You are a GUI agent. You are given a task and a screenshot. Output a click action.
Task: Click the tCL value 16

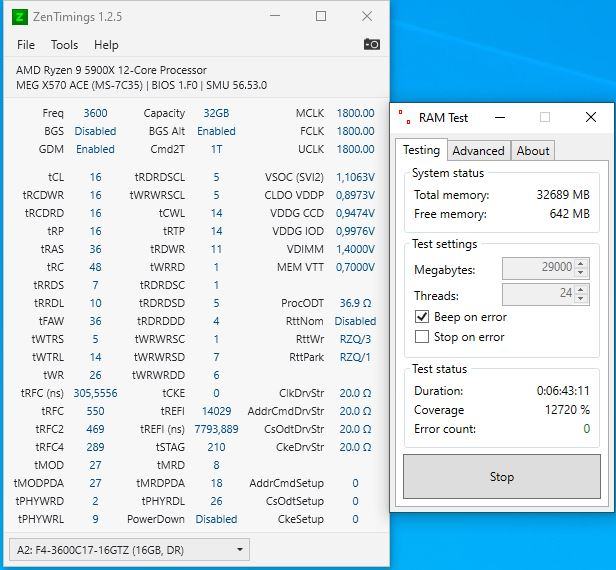coord(95,177)
